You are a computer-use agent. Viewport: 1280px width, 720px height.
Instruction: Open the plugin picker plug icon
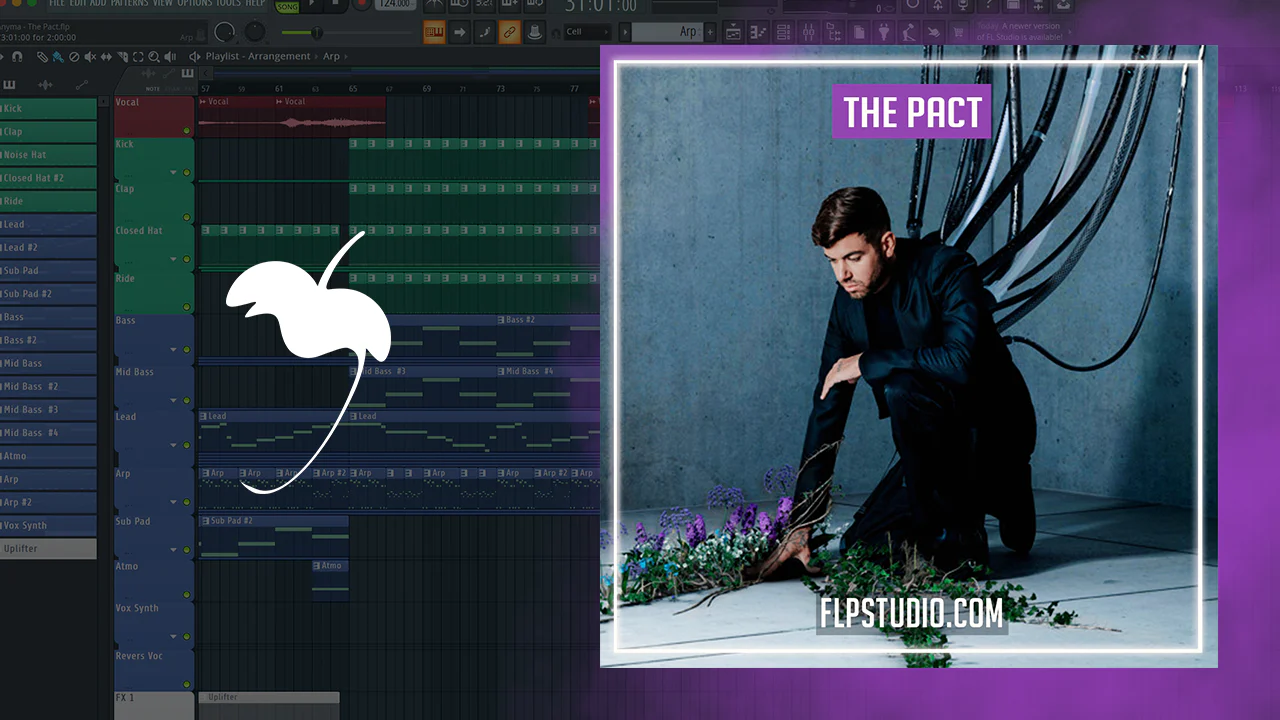pyautogui.click(x=882, y=32)
